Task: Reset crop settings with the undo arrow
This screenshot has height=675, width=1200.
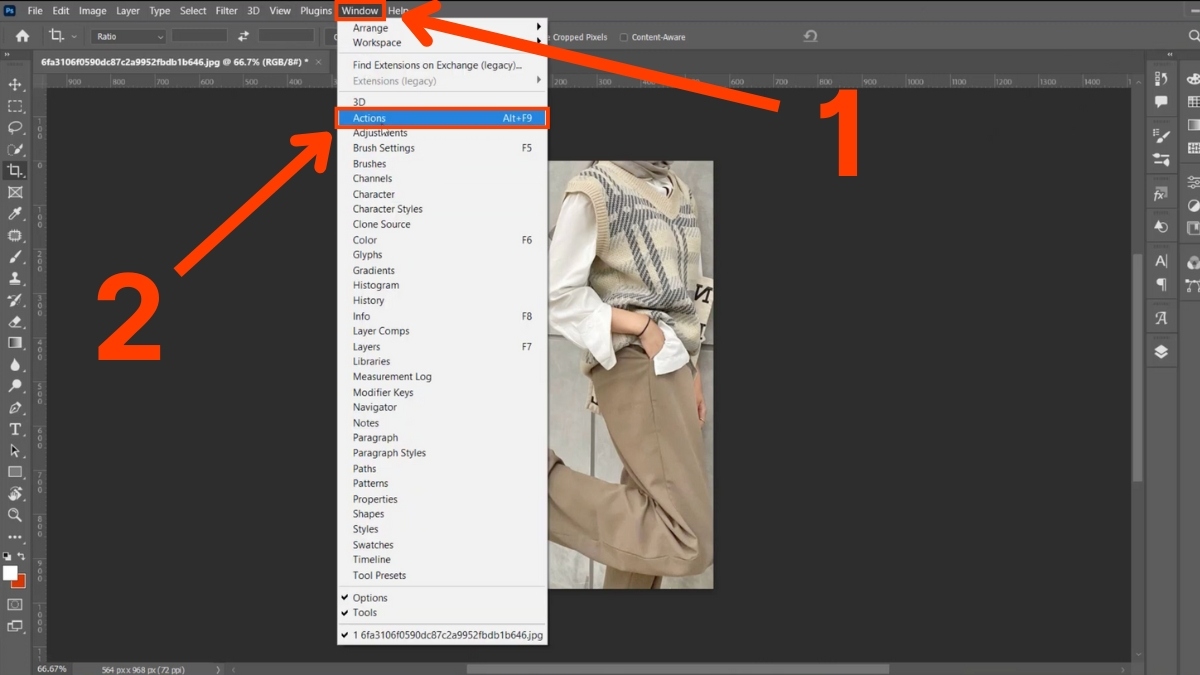Action: [x=810, y=36]
